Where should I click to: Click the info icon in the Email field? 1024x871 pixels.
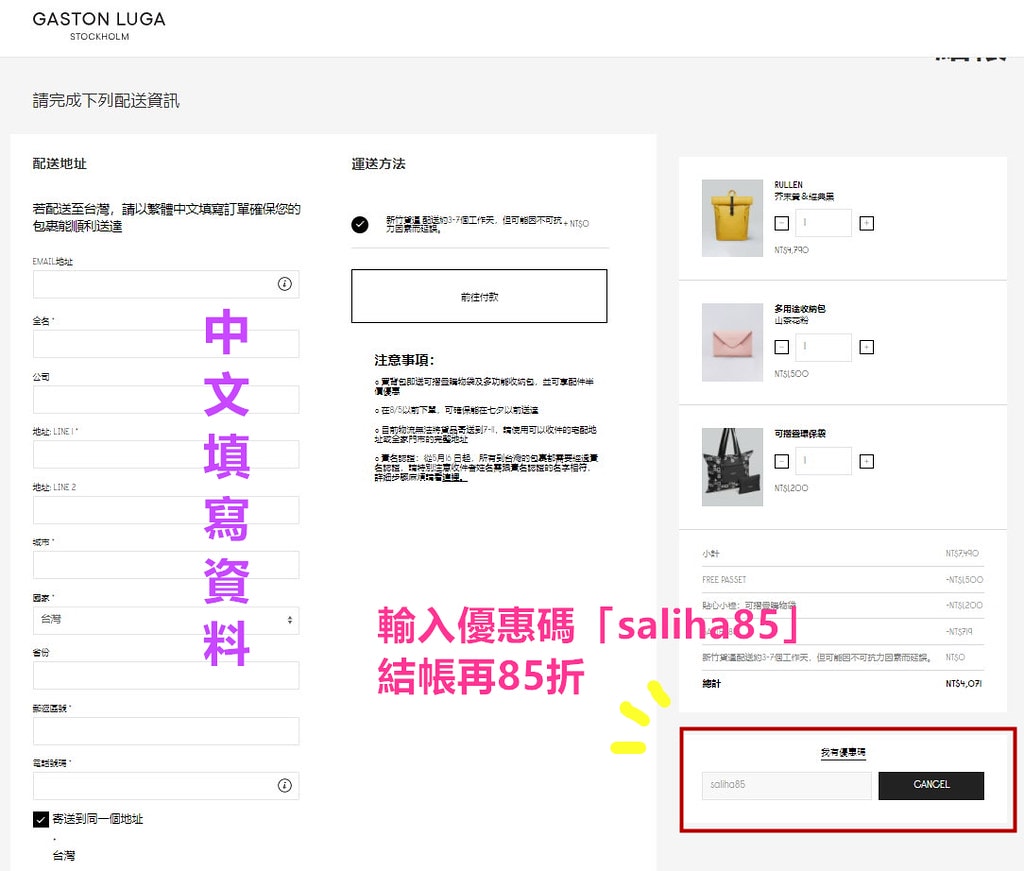point(285,284)
